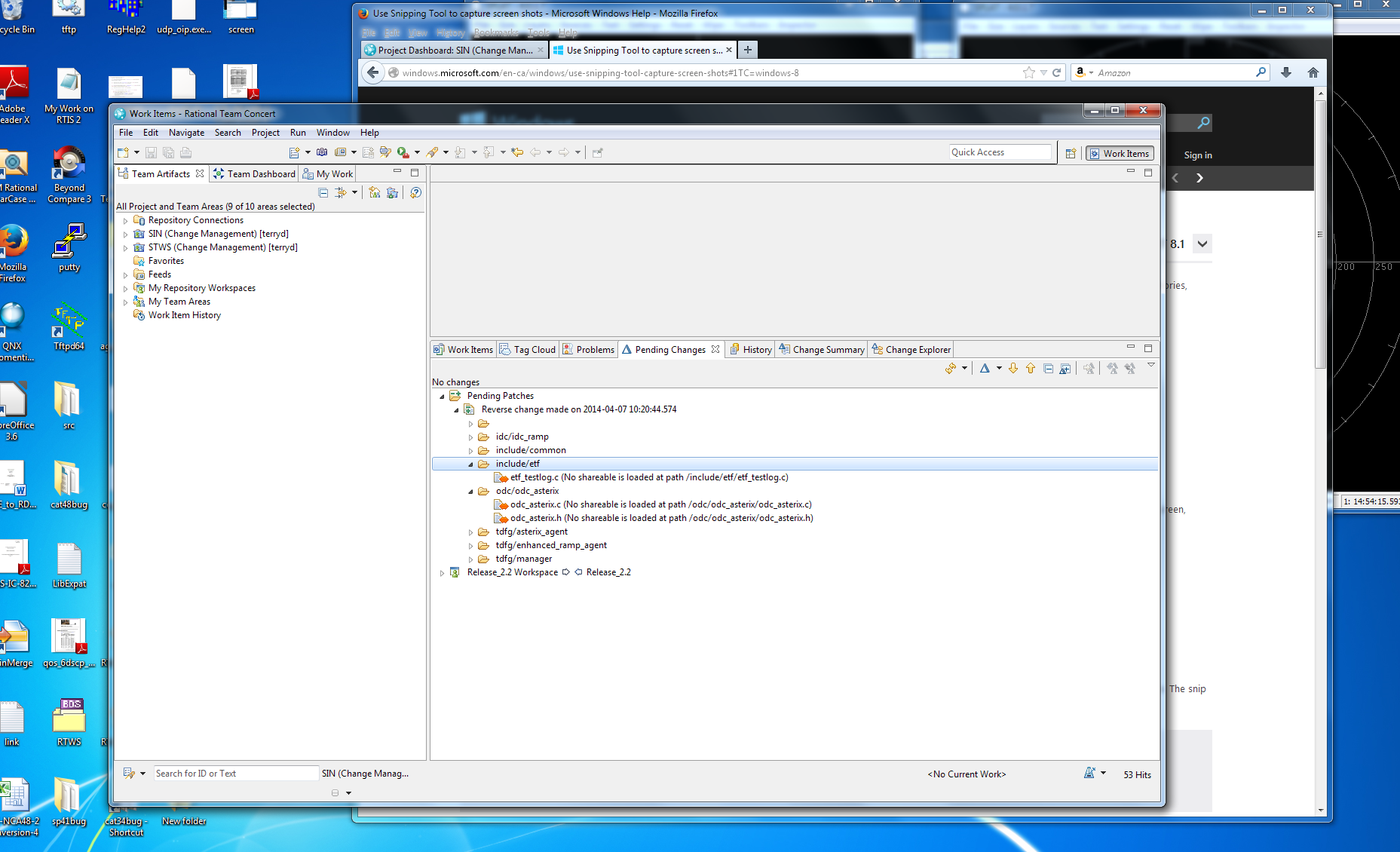This screenshot has width=1400, height=852.
Task: Collapse all in Pending Changes view
Action: pyautogui.click(x=1048, y=369)
